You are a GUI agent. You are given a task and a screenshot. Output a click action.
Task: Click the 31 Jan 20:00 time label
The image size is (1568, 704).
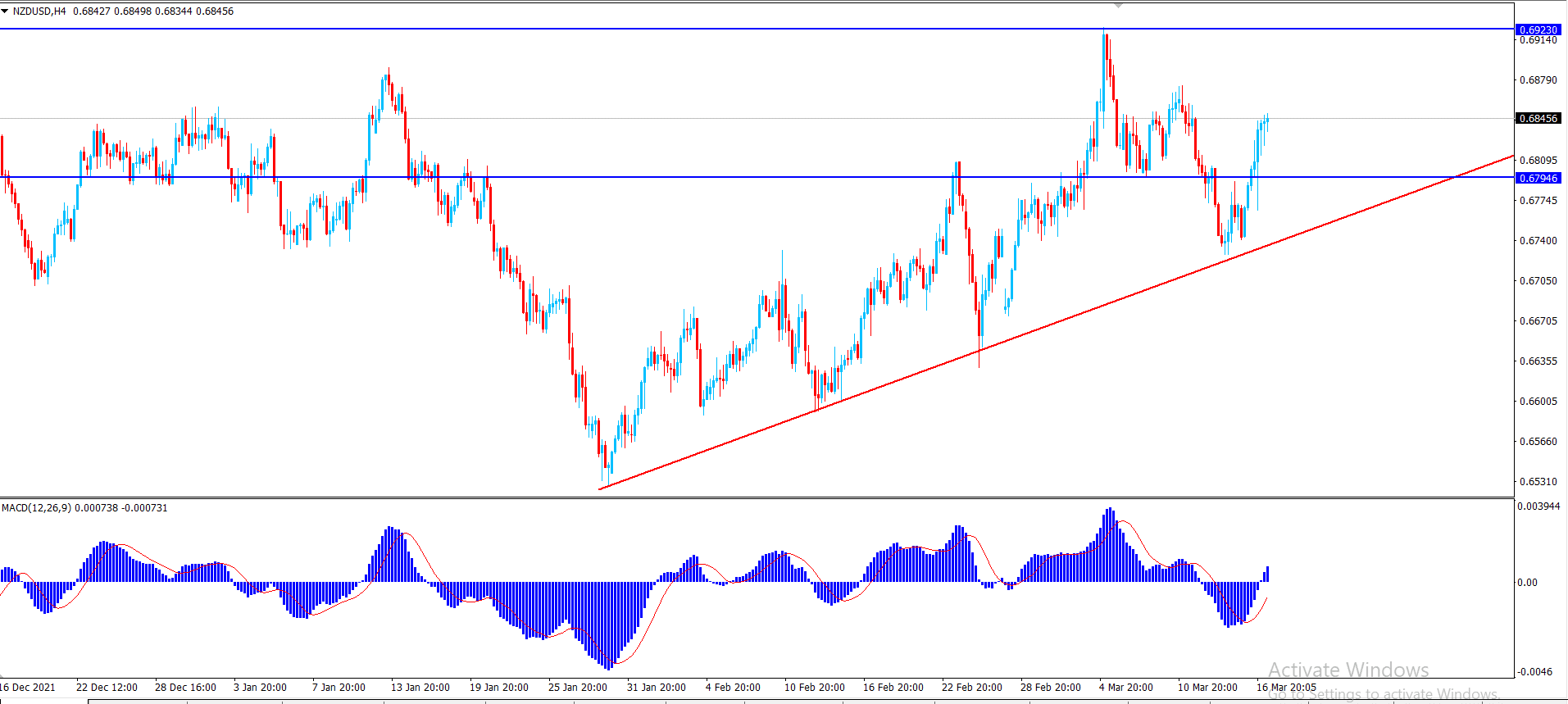click(656, 688)
